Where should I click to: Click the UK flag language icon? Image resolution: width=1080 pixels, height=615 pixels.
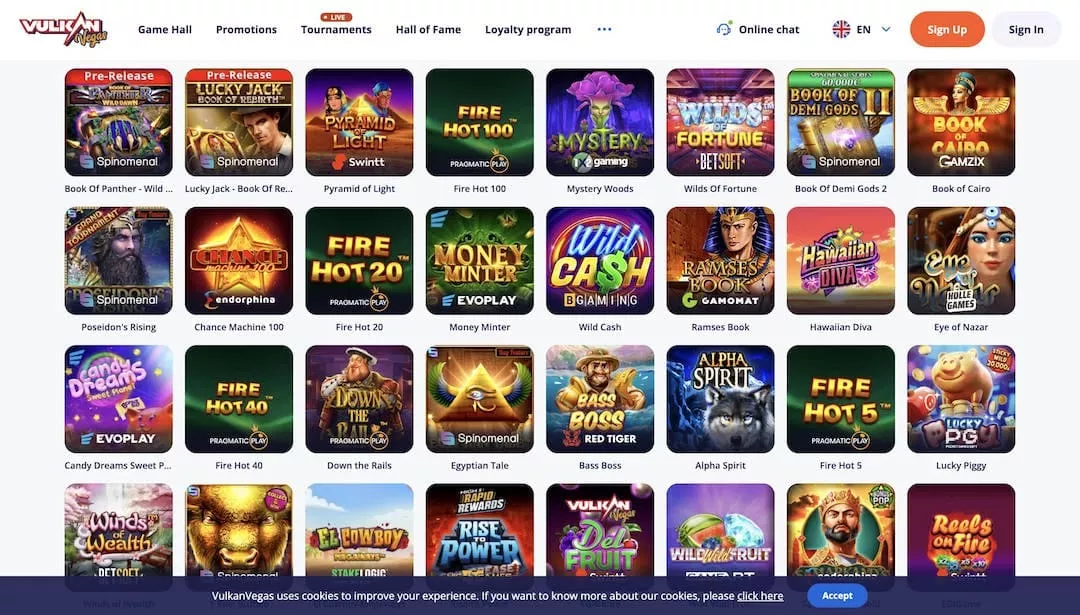tap(841, 29)
